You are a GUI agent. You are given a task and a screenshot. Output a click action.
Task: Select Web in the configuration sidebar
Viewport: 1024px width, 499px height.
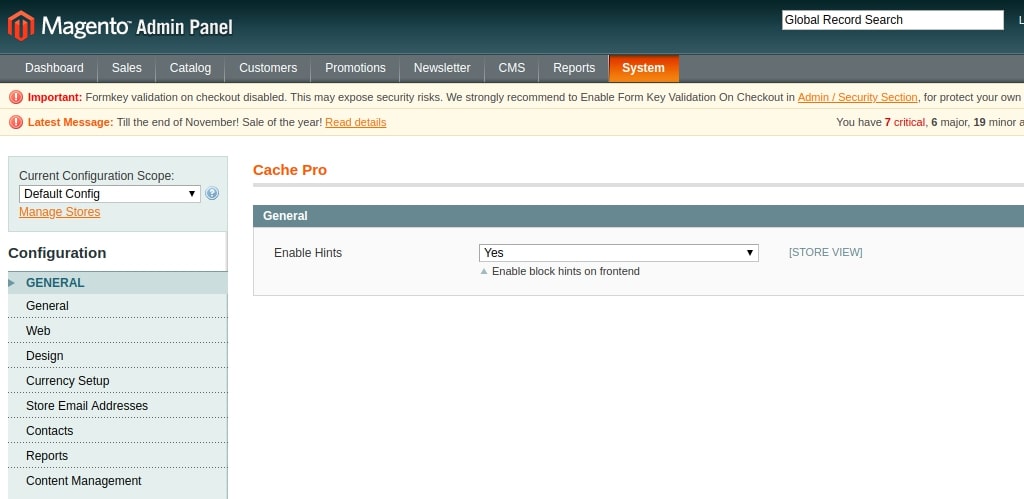tap(118, 330)
